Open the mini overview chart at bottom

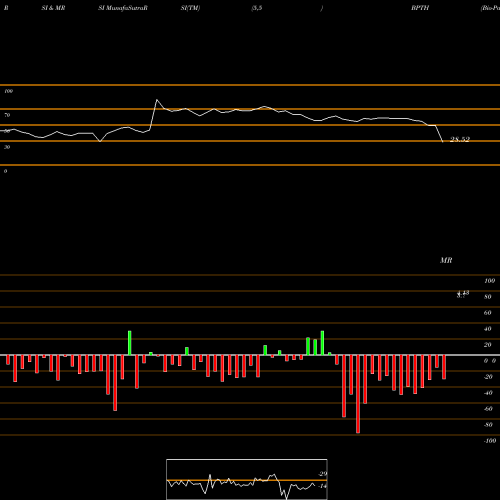tap(247, 479)
